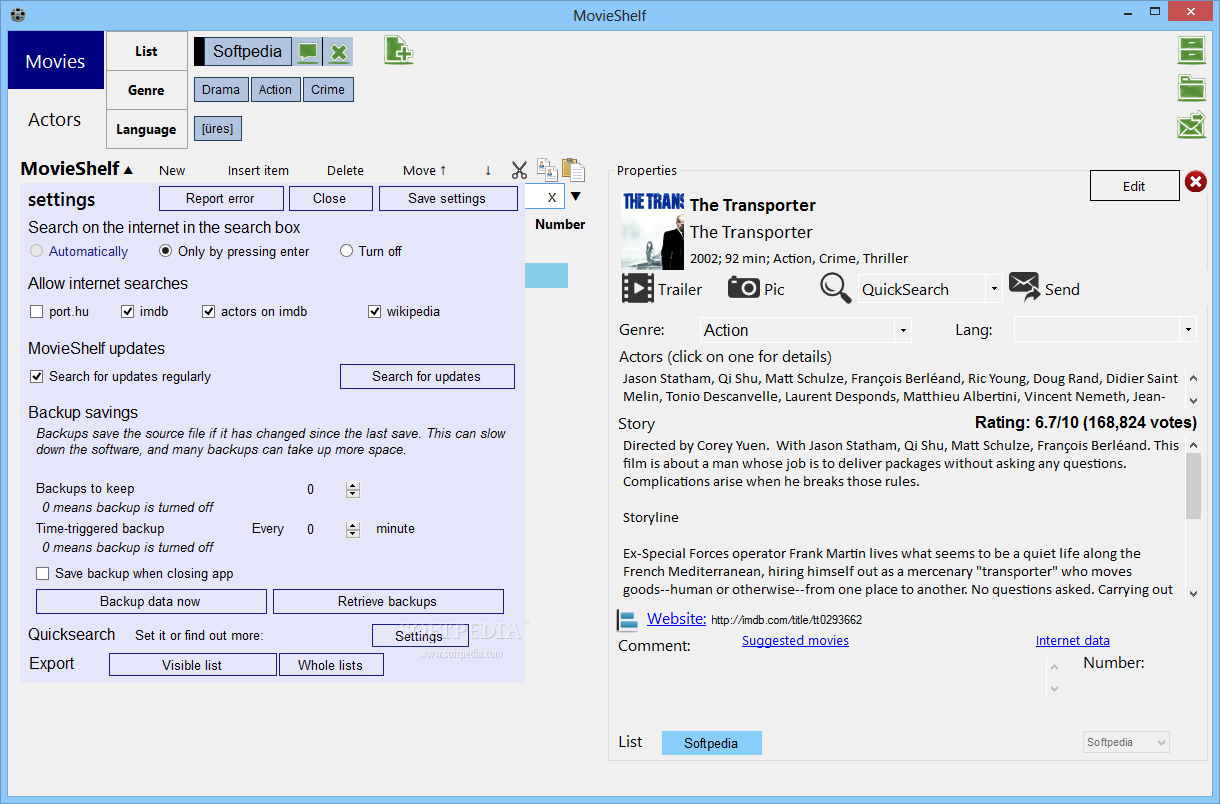
Task: Enable Save backup when closing app
Action: click(x=43, y=574)
